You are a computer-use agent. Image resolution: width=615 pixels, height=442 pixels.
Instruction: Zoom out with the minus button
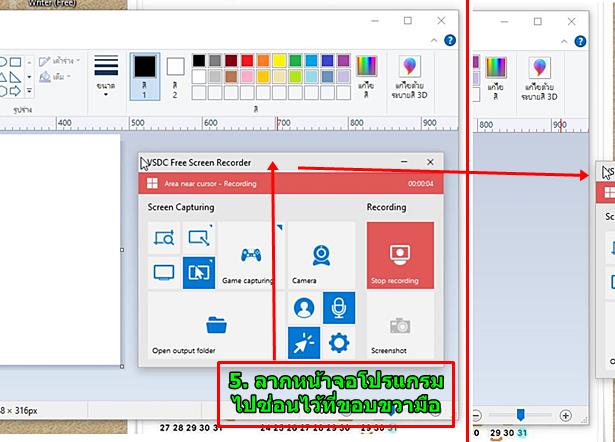point(476,415)
